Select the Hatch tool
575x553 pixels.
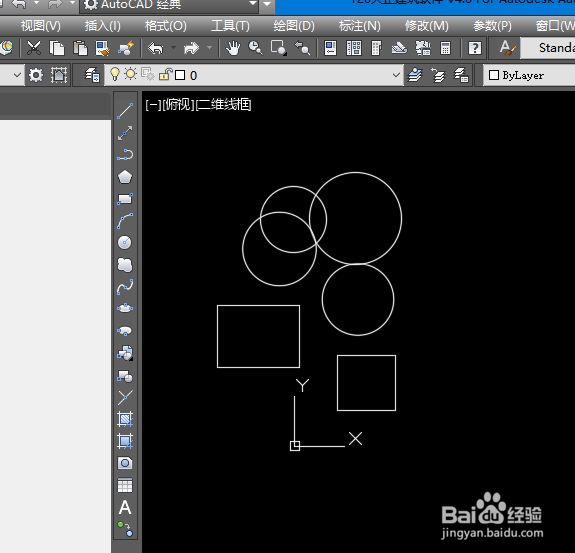click(125, 419)
